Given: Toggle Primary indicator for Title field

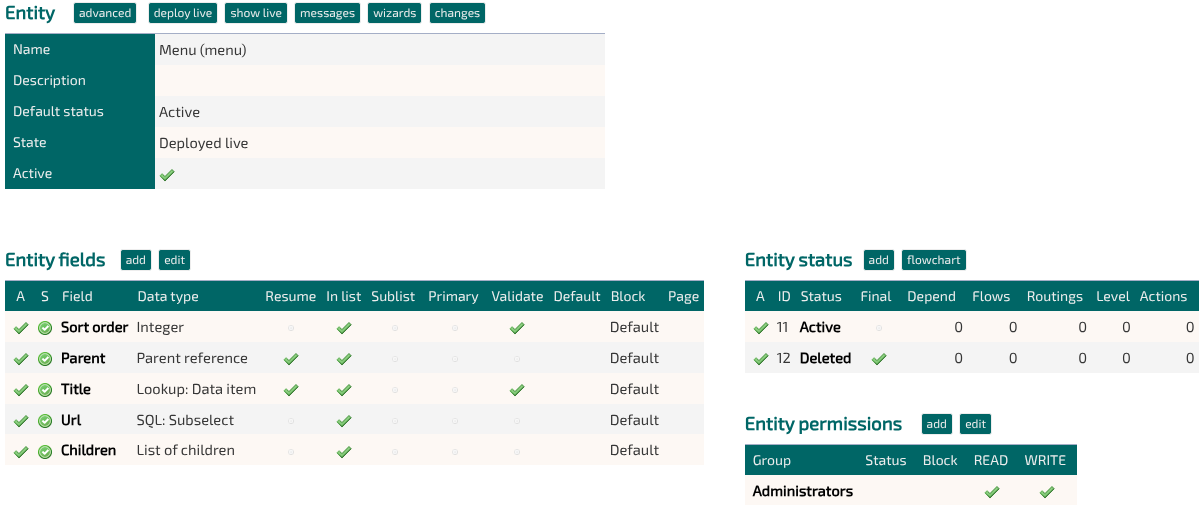Looking at the screenshot, I should tap(454, 390).
